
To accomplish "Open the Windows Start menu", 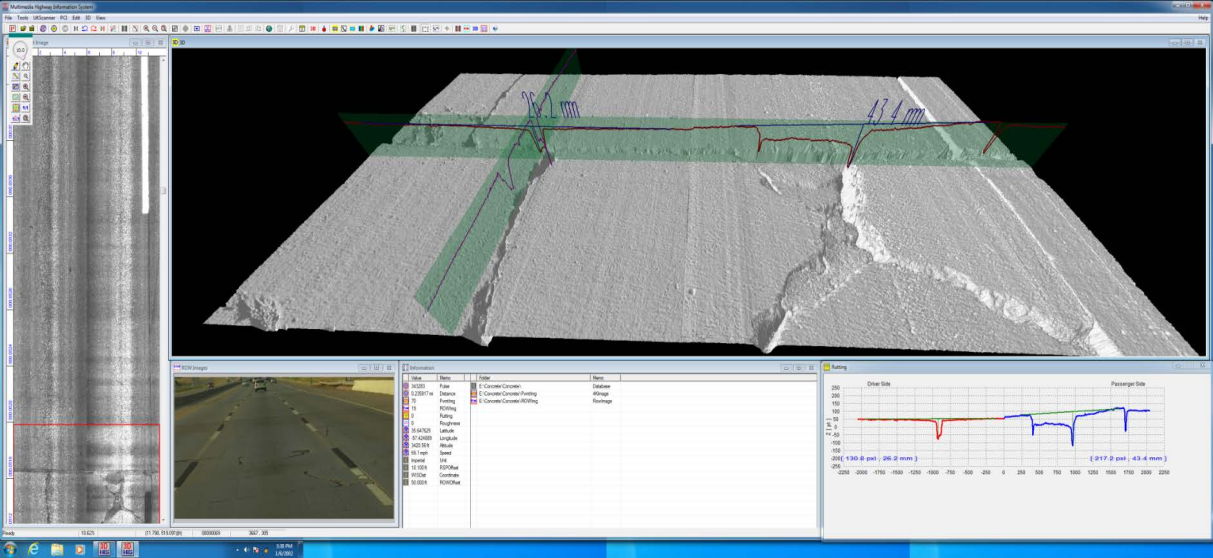I will click(x=10, y=549).
